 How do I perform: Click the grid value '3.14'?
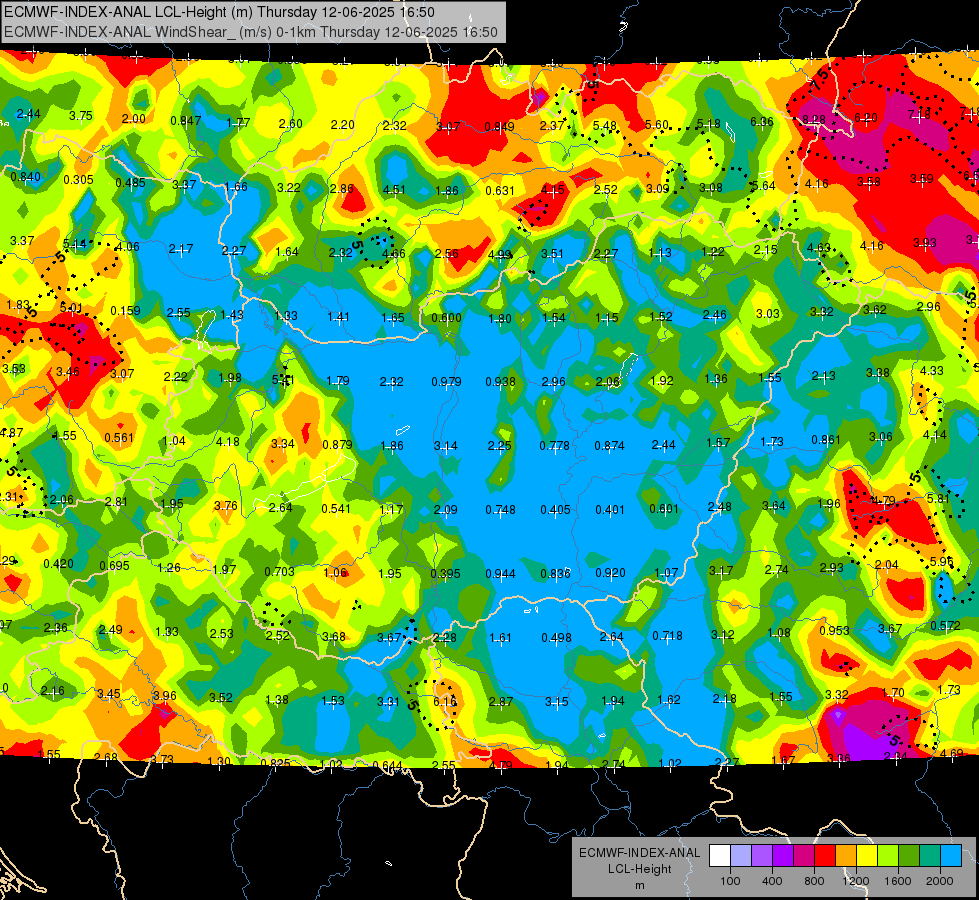click(x=446, y=446)
